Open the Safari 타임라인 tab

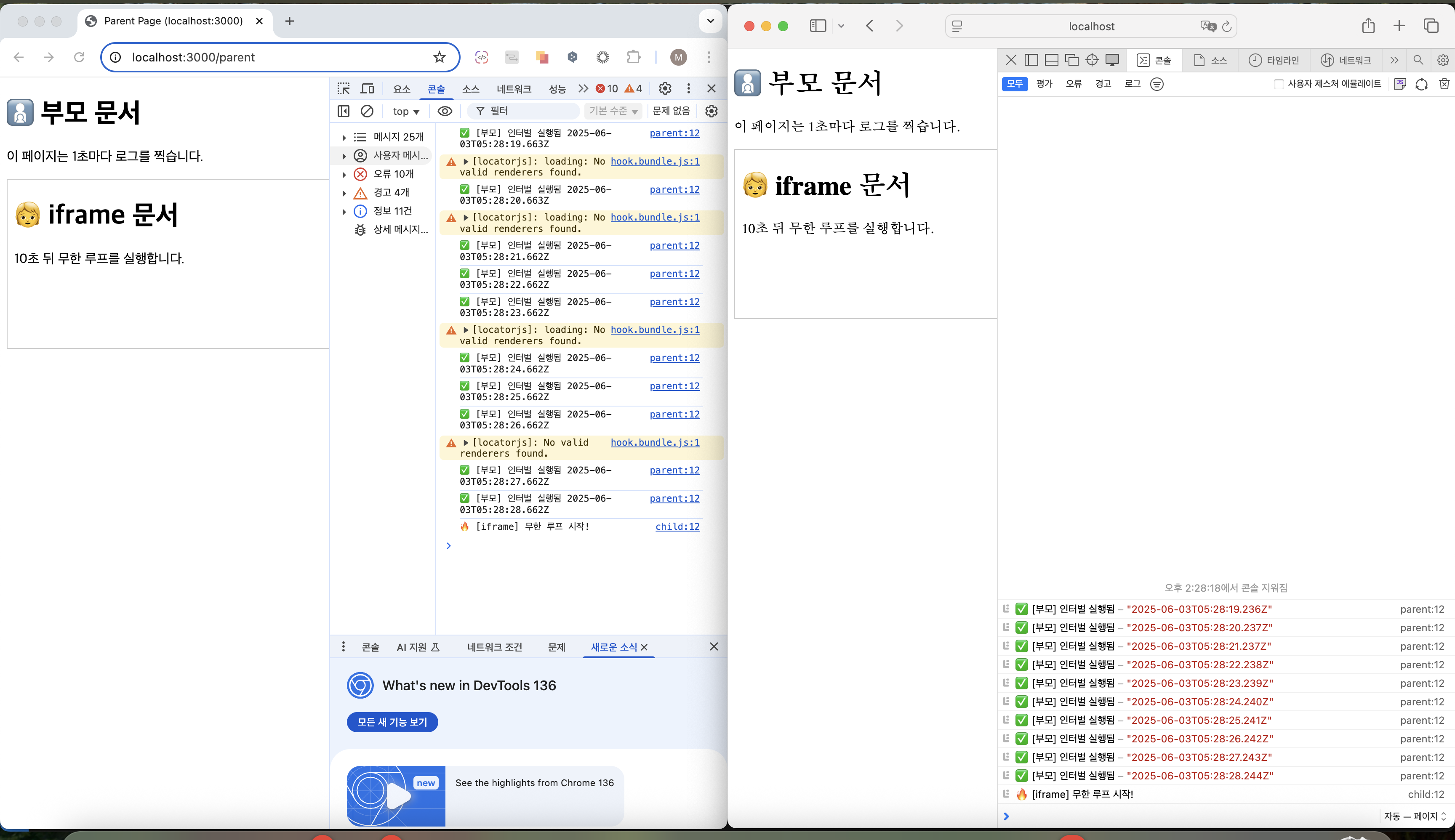(1273, 60)
